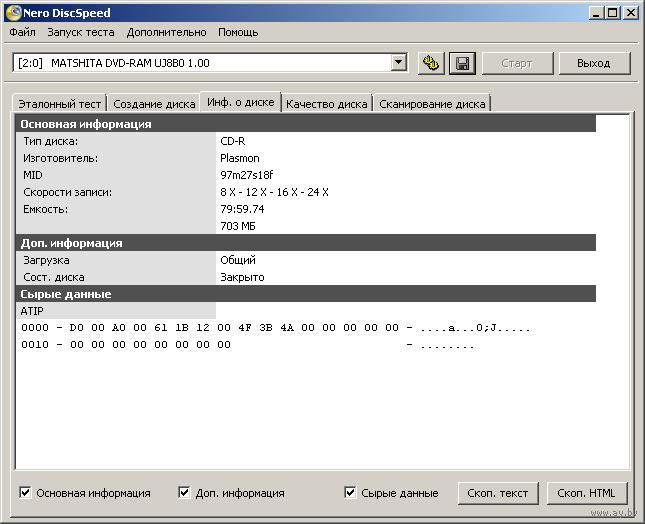The width and height of the screenshot is (645, 524).
Task: Click the Скорости записи label
Action: (67, 192)
